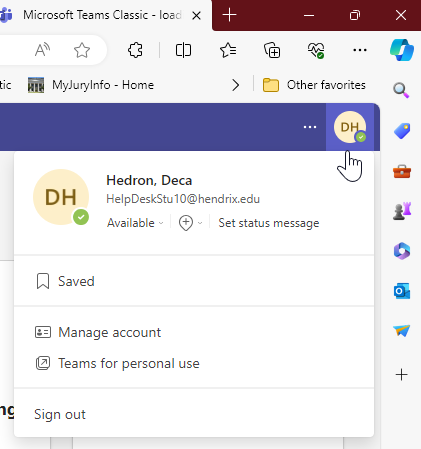
Task: Show more favorites bar items chevron
Action: (236, 85)
